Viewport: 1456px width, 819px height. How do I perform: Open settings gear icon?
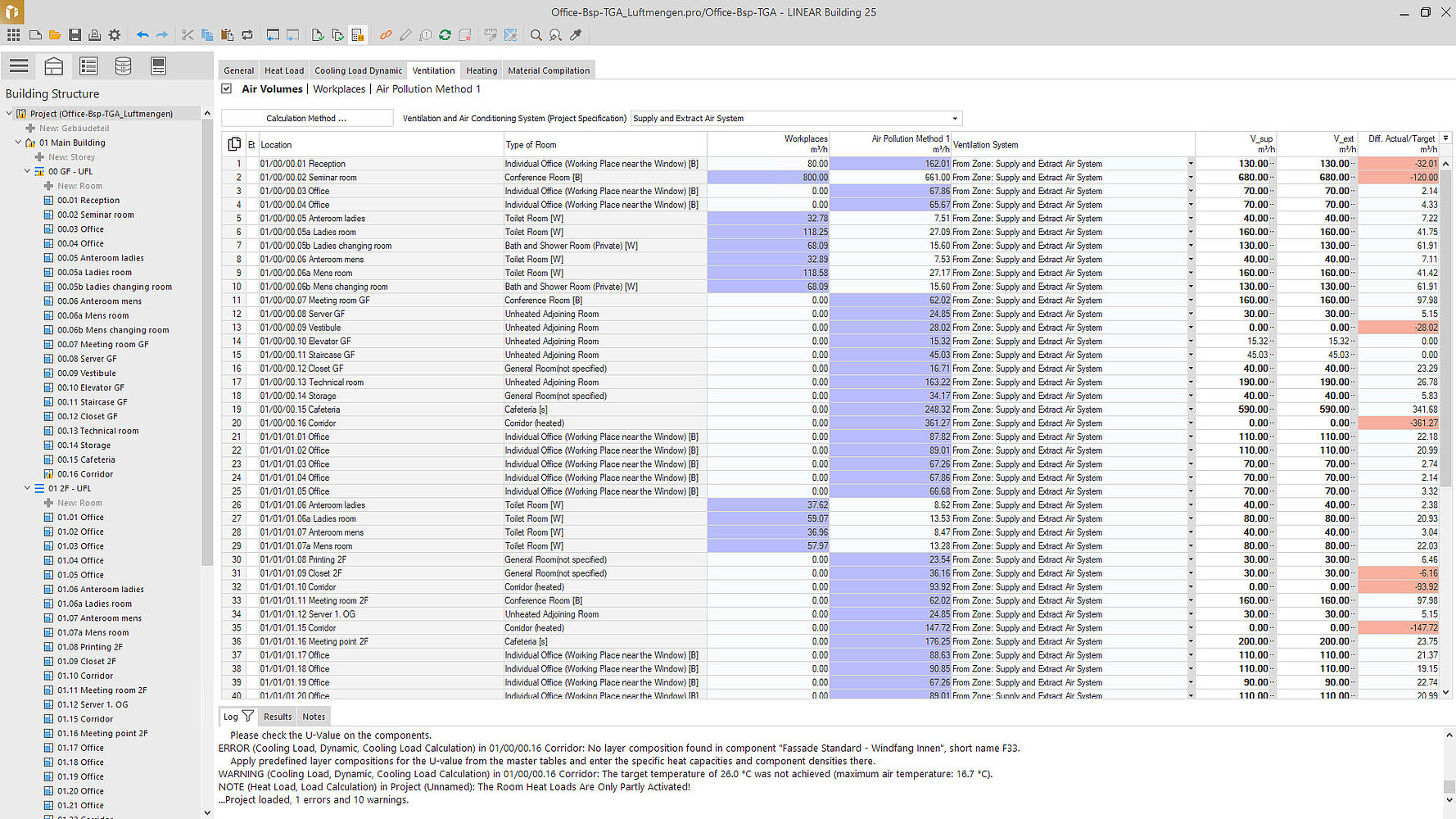(x=115, y=35)
